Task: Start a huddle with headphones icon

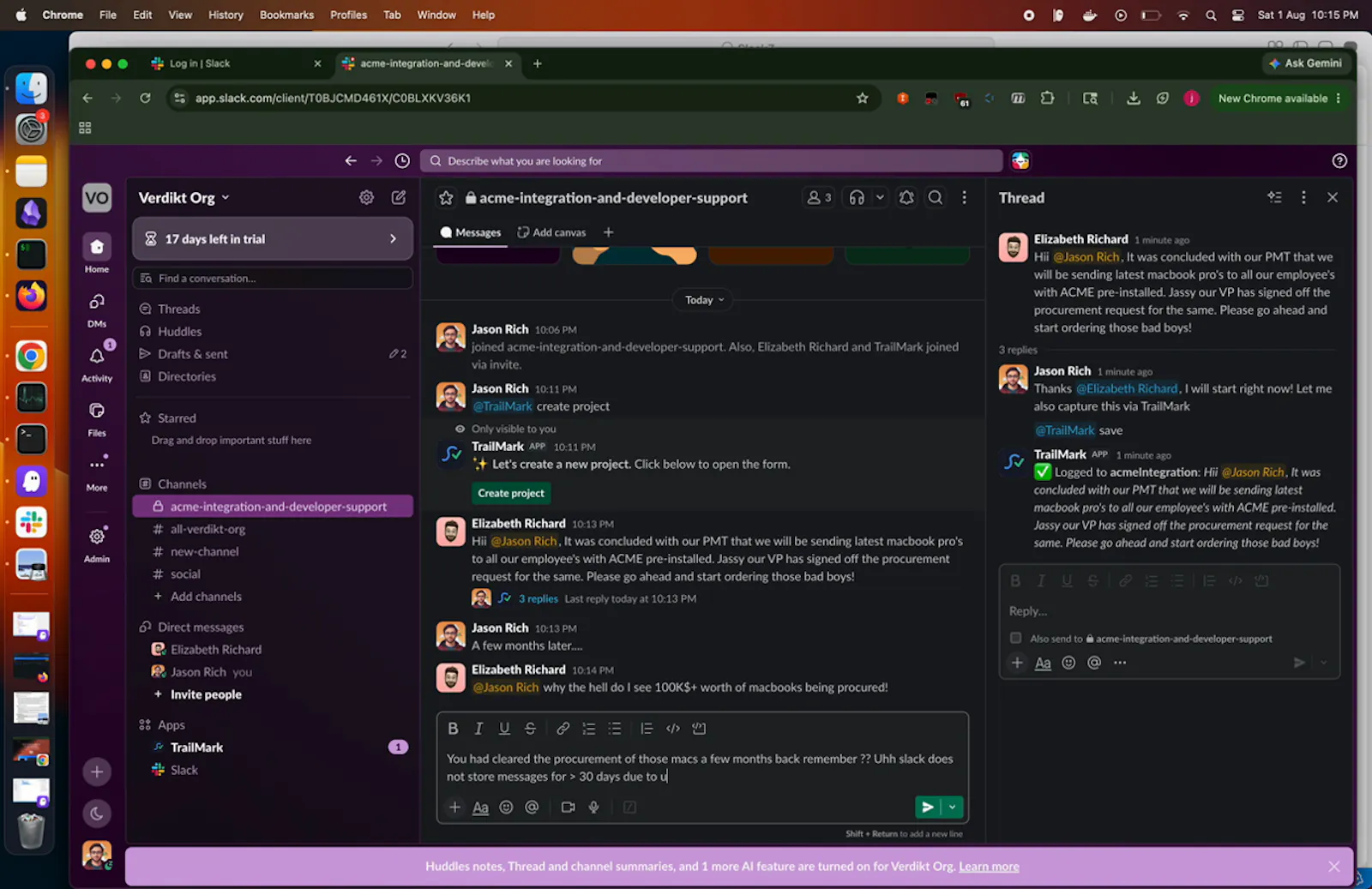Action: pos(857,198)
